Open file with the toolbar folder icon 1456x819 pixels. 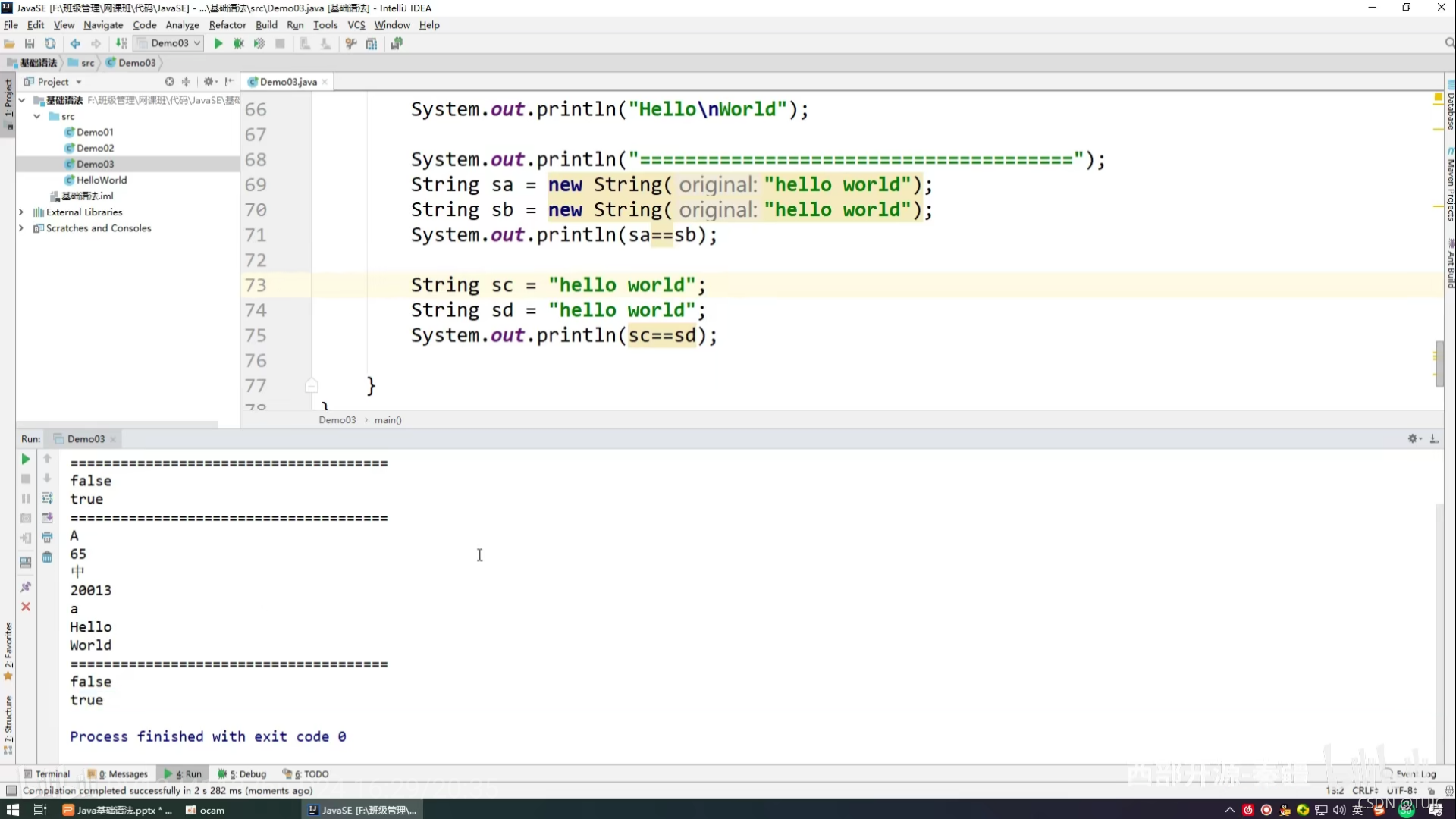[x=9, y=44]
